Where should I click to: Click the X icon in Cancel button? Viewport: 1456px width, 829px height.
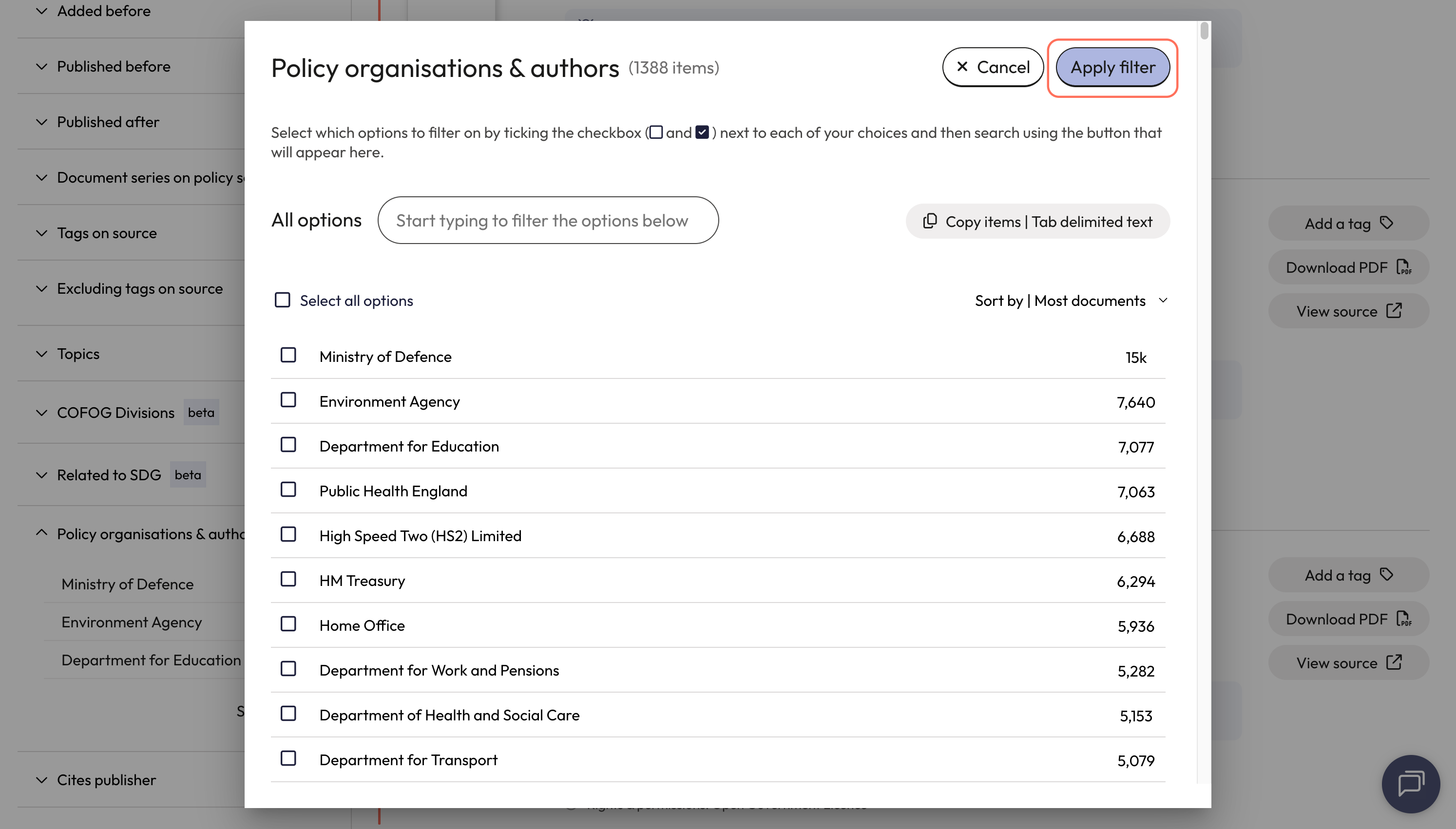pos(962,67)
